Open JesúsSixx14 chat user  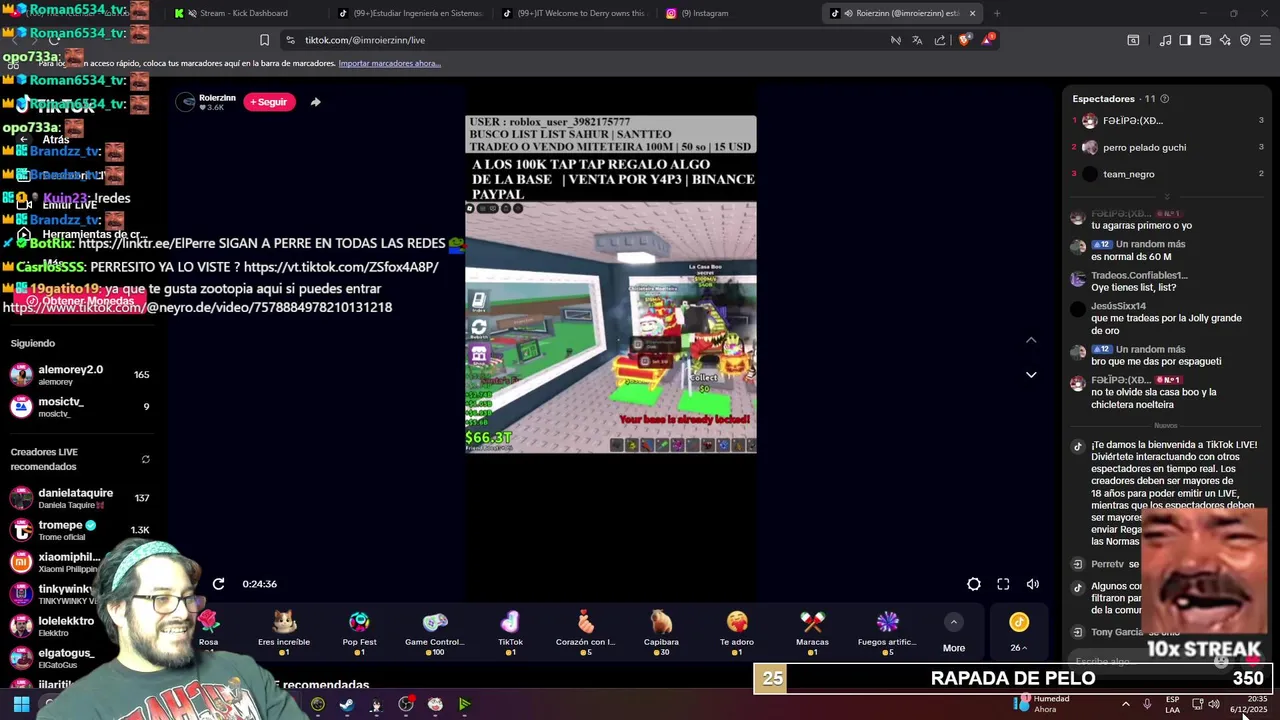(x=1118, y=306)
